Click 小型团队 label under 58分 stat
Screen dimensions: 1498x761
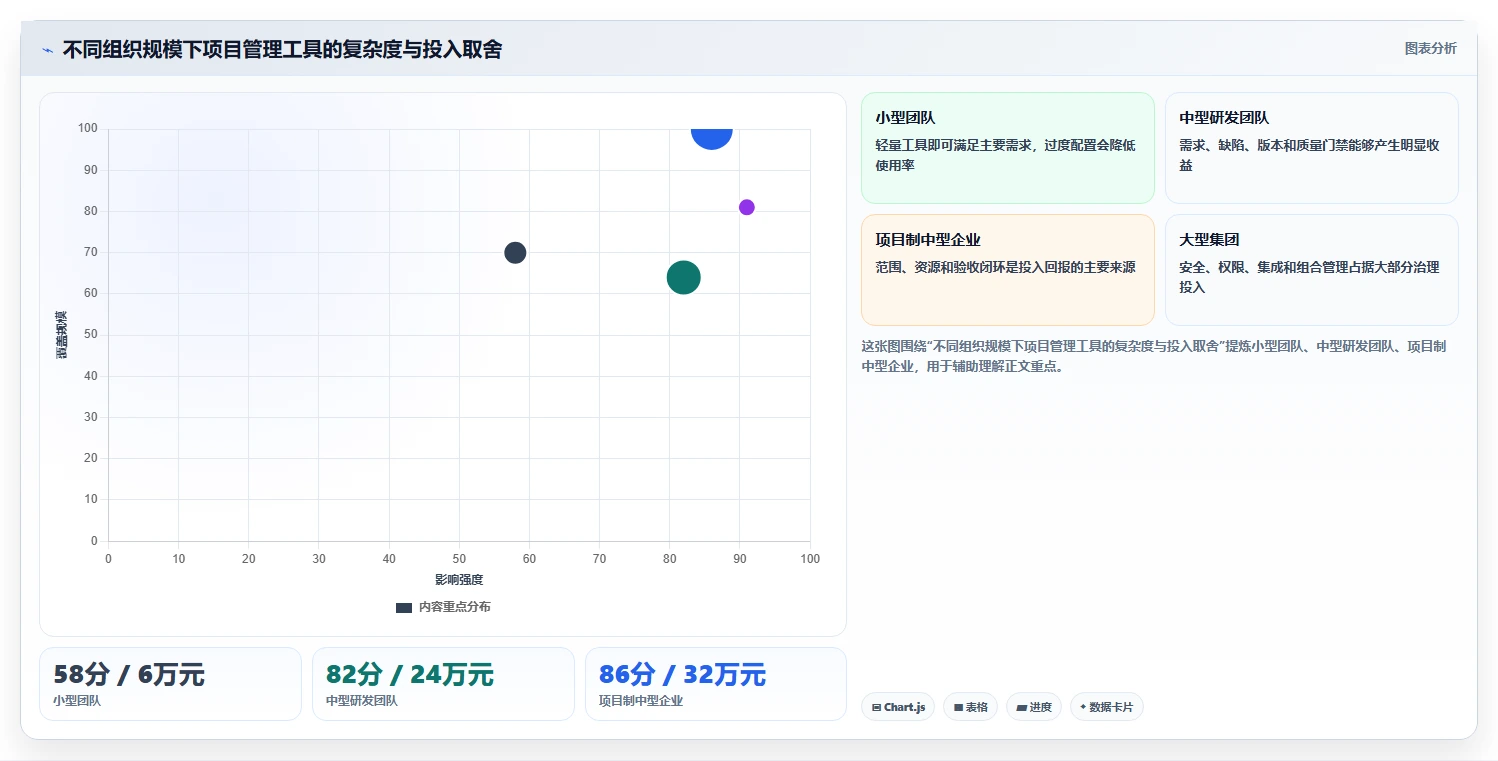pos(77,701)
